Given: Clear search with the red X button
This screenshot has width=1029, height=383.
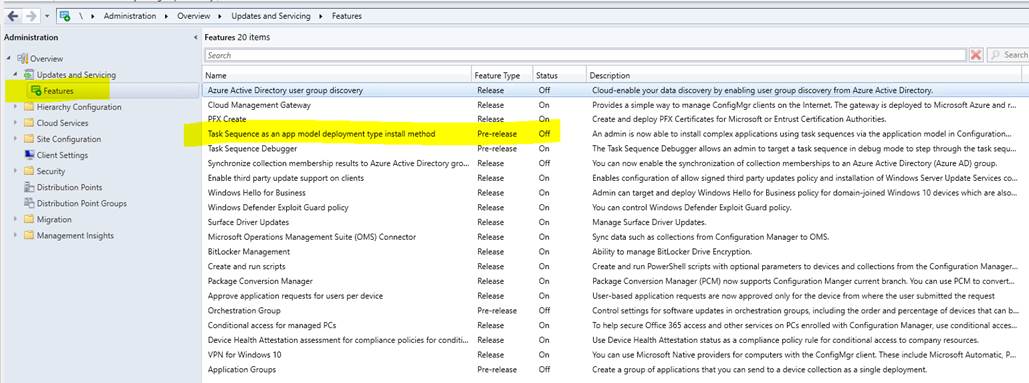Looking at the screenshot, I should [976, 55].
